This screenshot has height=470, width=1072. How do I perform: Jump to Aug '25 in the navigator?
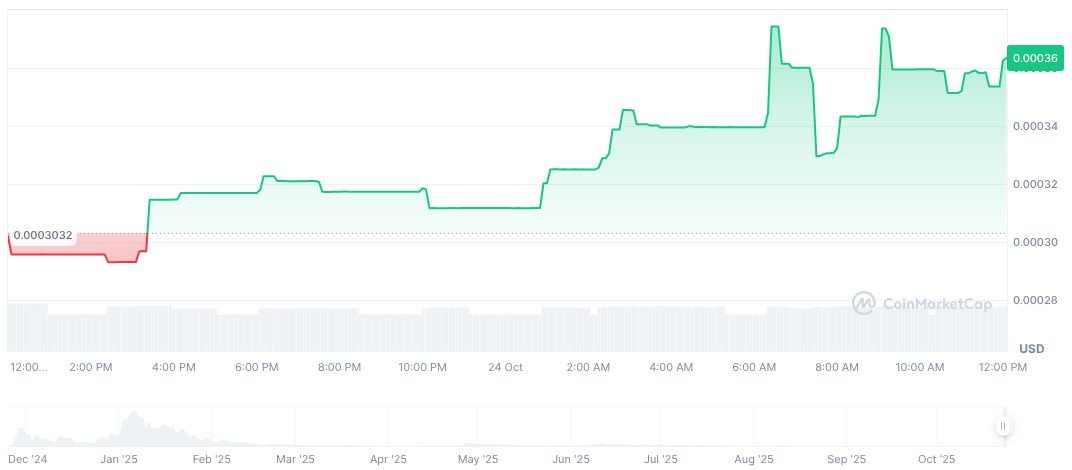click(x=754, y=460)
